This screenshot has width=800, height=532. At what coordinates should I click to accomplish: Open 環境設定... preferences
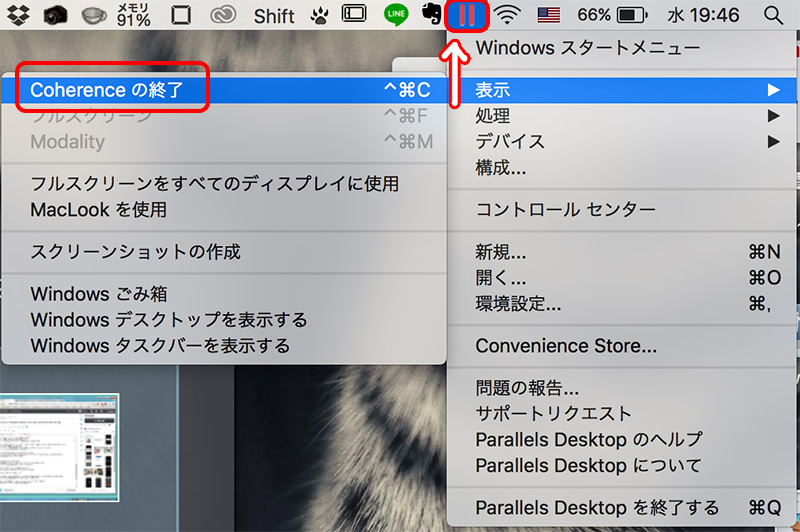(x=622, y=304)
